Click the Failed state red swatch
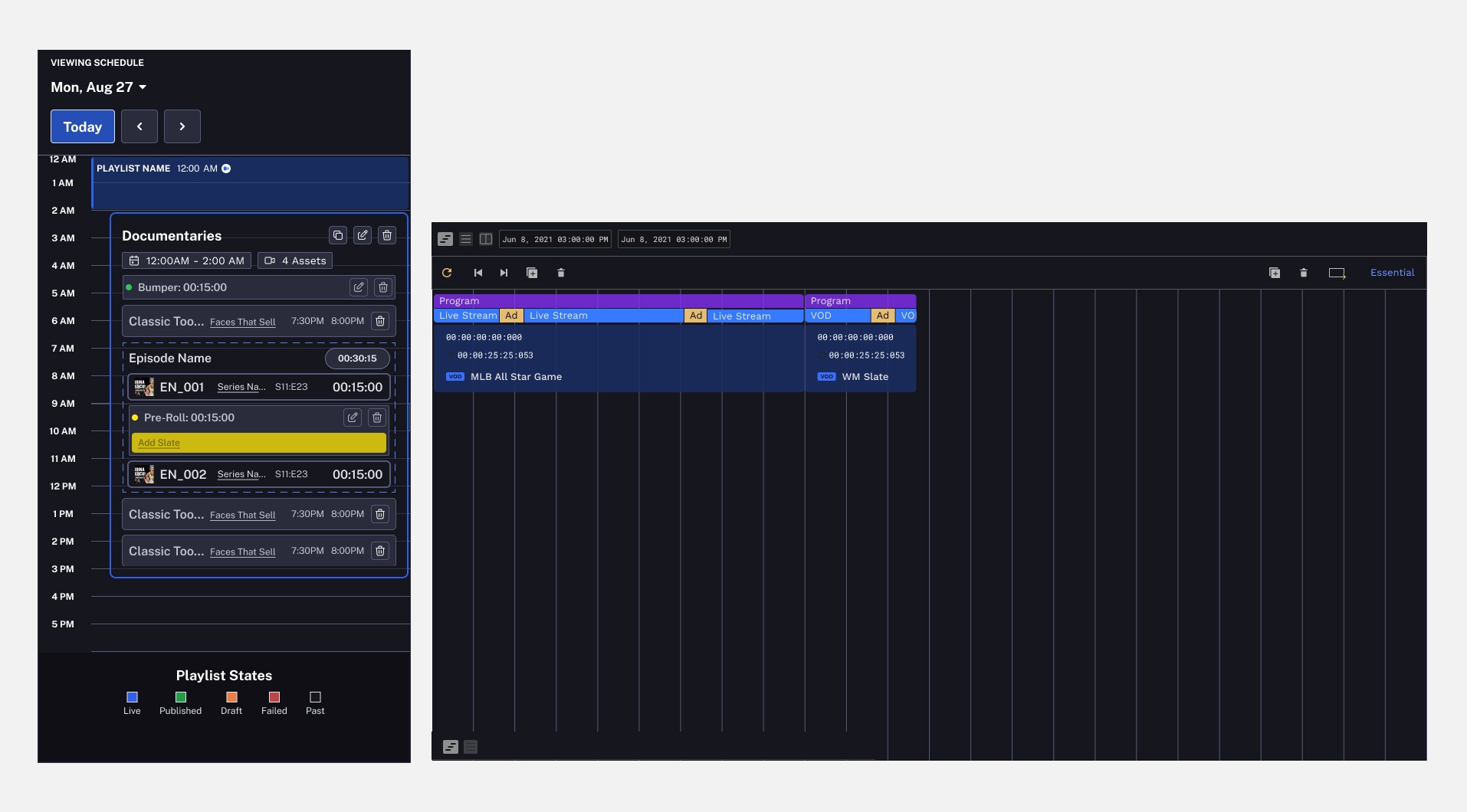 tap(274, 697)
